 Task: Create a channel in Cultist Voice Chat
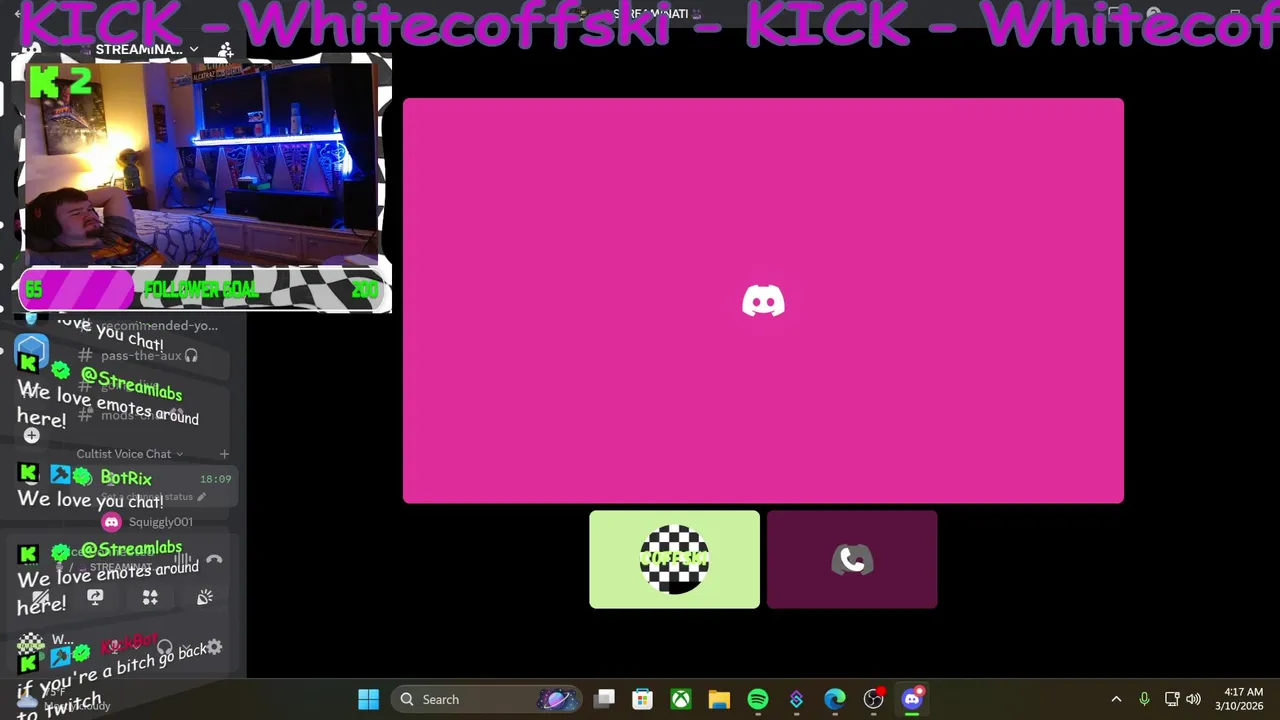(224, 454)
